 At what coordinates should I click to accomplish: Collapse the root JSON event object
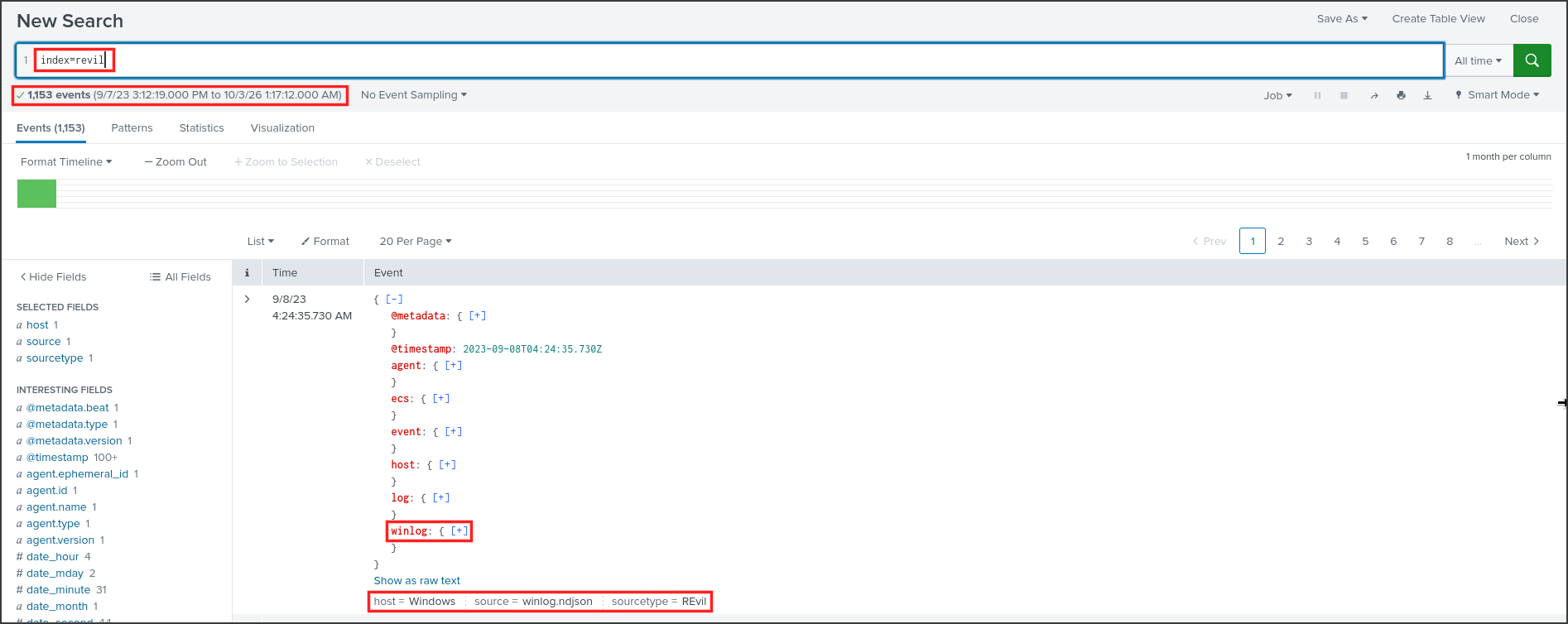pos(394,299)
